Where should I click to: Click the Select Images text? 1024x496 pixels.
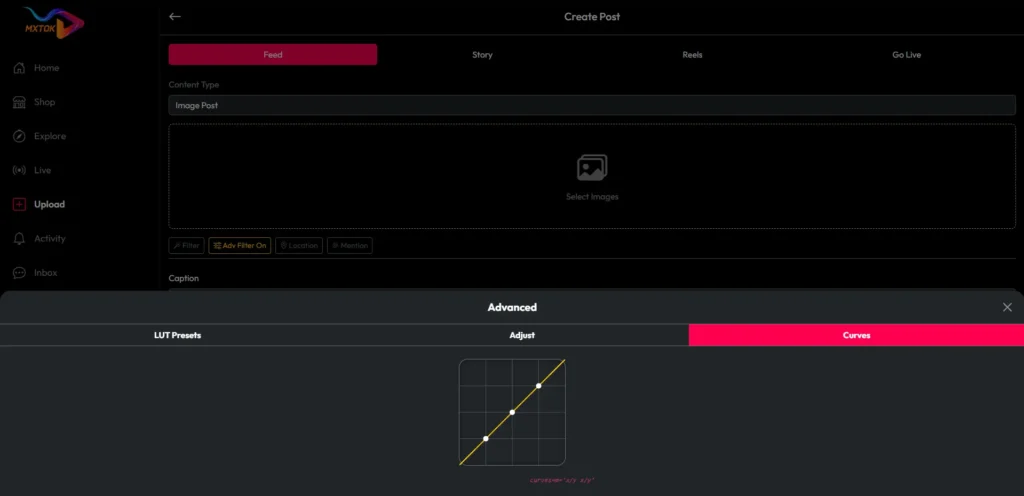592,196
